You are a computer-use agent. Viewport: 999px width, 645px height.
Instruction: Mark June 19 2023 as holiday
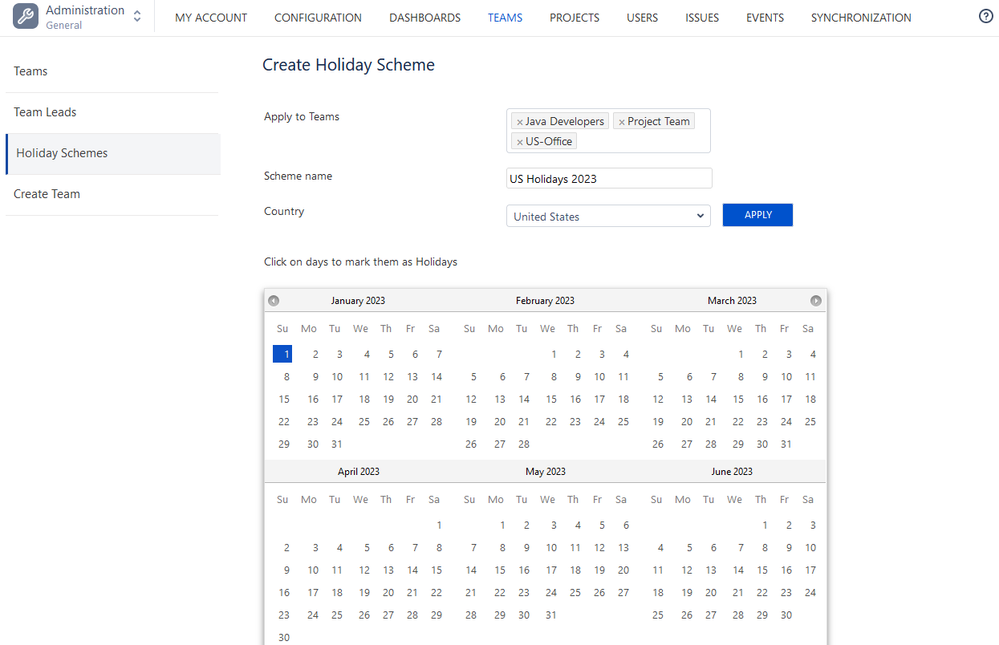click(x=687, y=593)
